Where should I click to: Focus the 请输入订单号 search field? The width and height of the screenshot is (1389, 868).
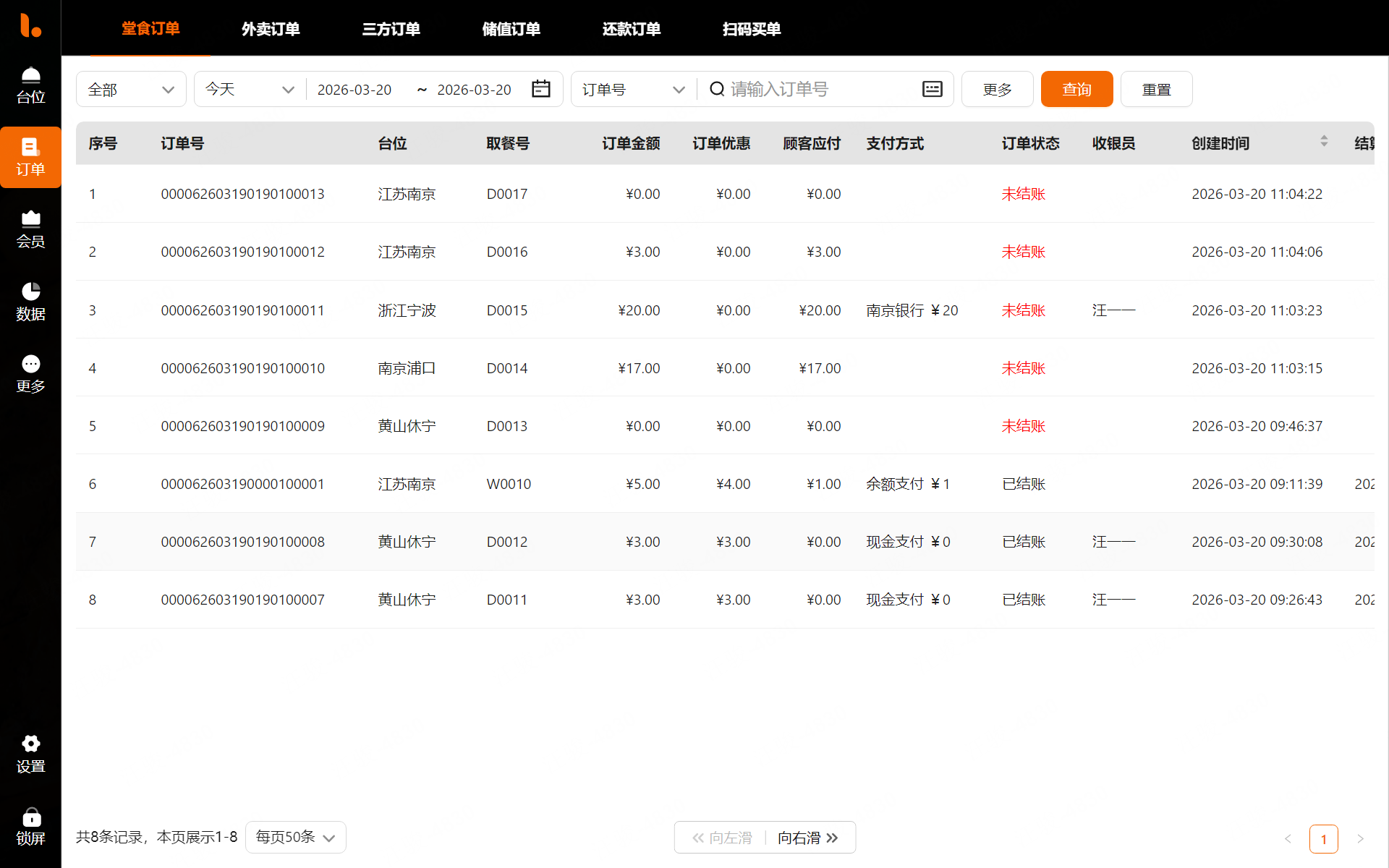coord(817,89)
